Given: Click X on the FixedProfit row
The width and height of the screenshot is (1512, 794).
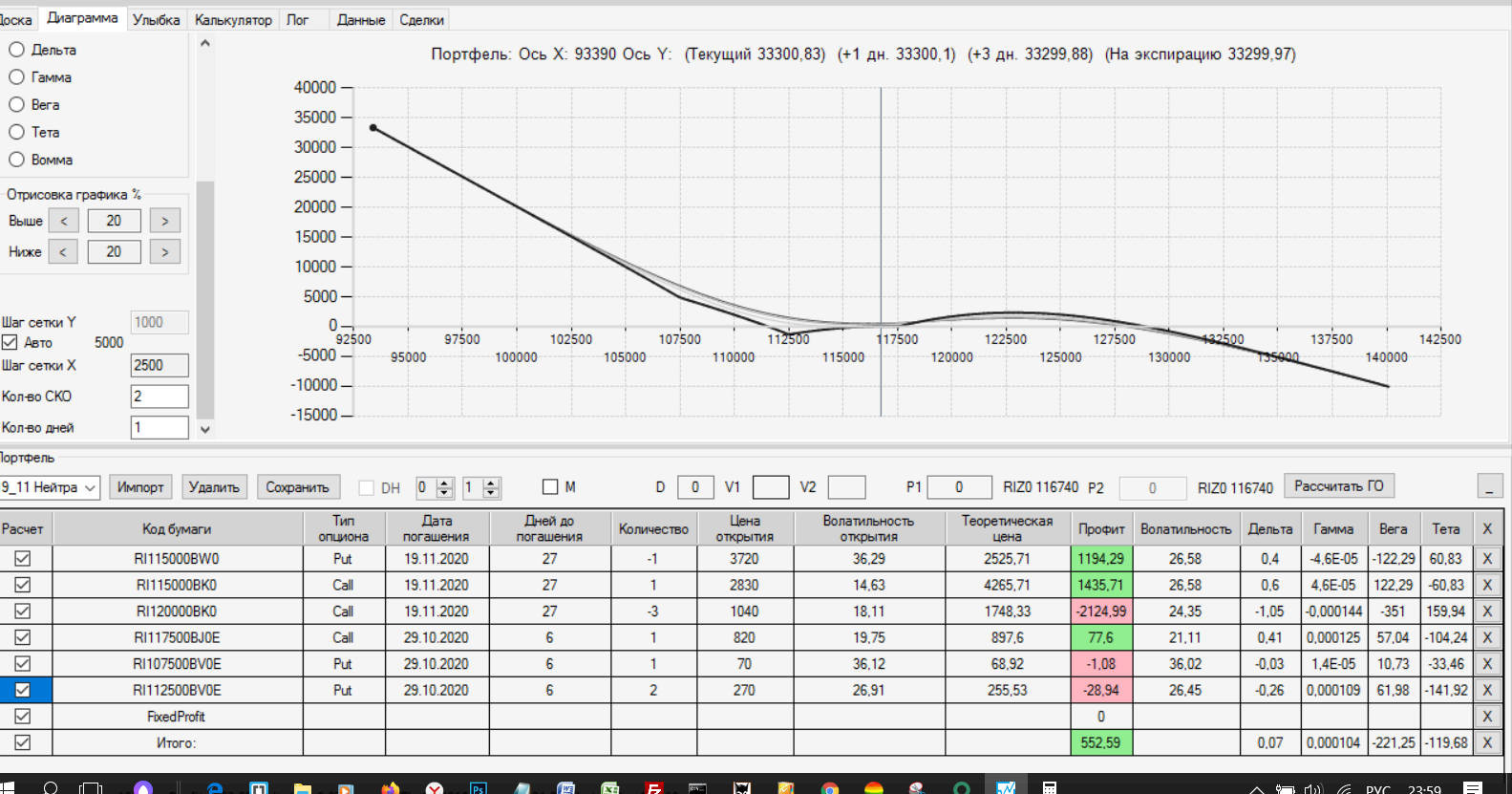Looking at the screenshot, I should pyautogui.click(x=1487, y=717).
